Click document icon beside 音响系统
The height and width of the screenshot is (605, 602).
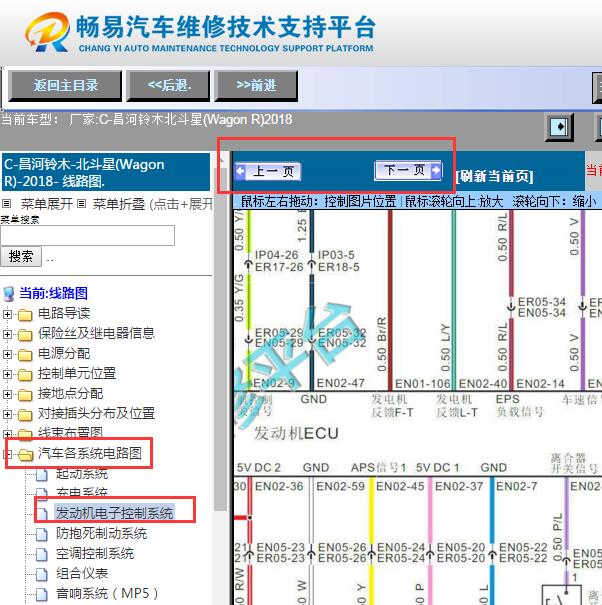click(x=42, y=595)
